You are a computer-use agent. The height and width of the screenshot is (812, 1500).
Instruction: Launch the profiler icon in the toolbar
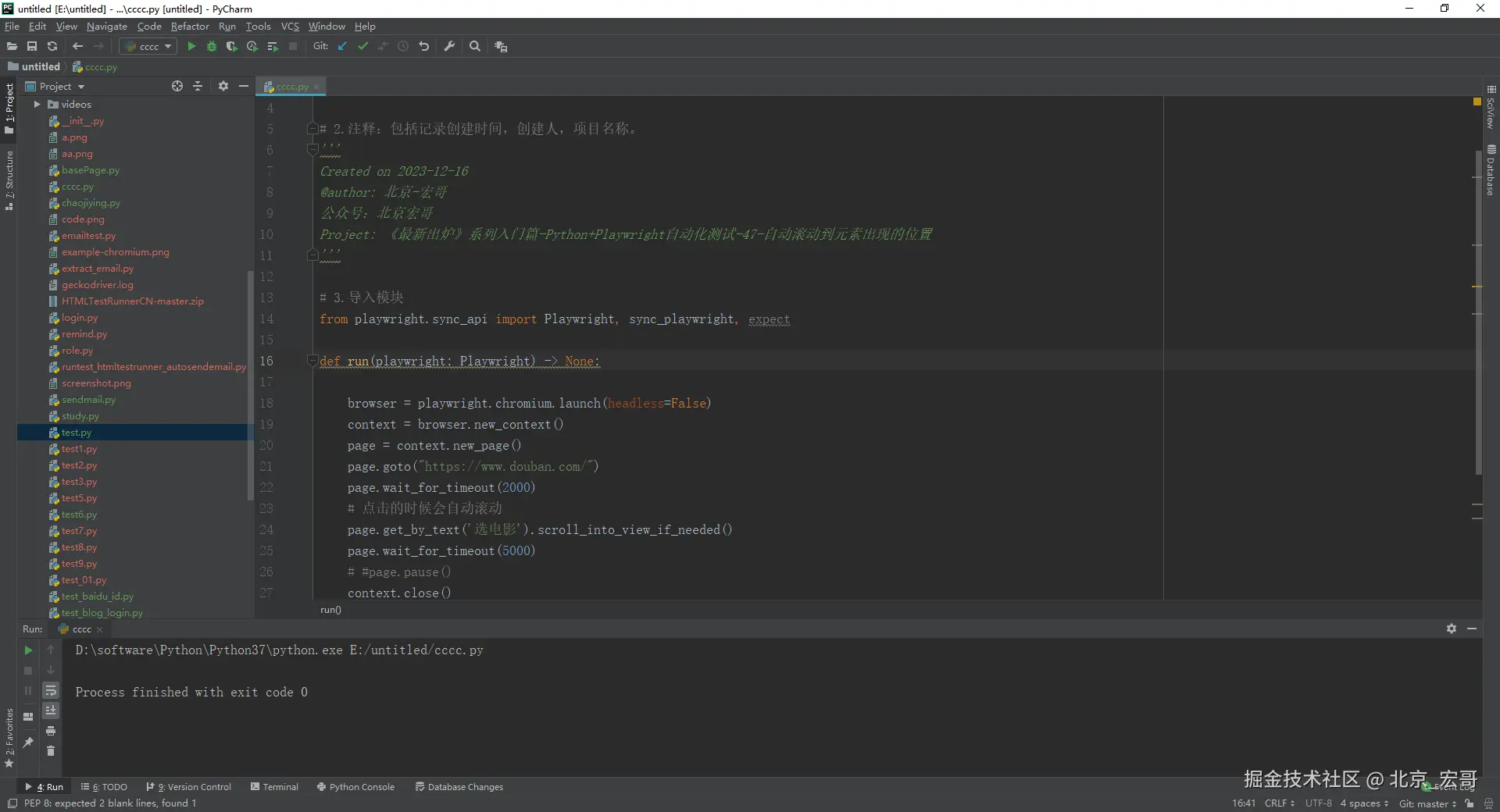click(x=252, y=47)
